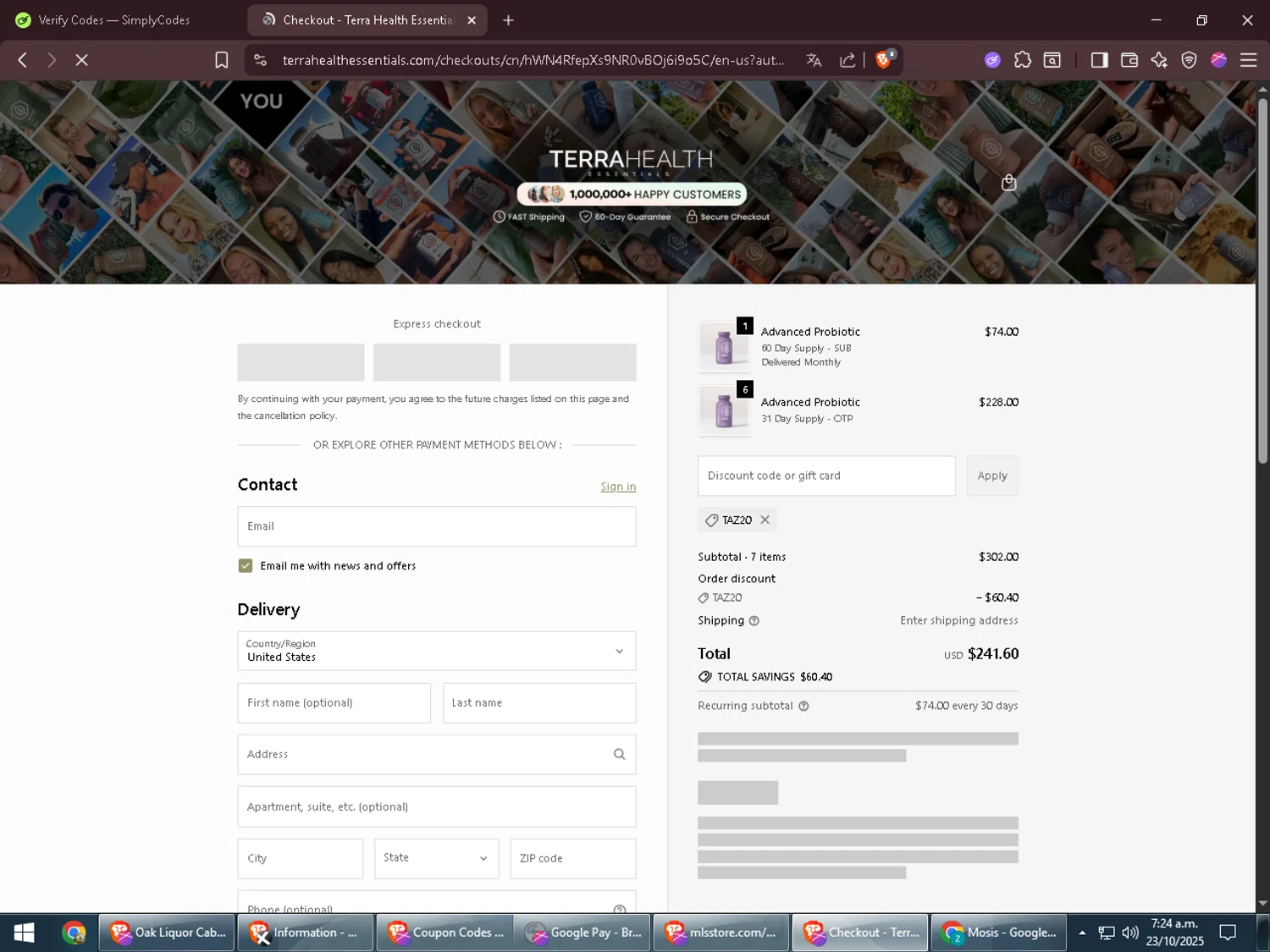
Task: Open Brave VPN shield icon
Action: coord(1189,60)
